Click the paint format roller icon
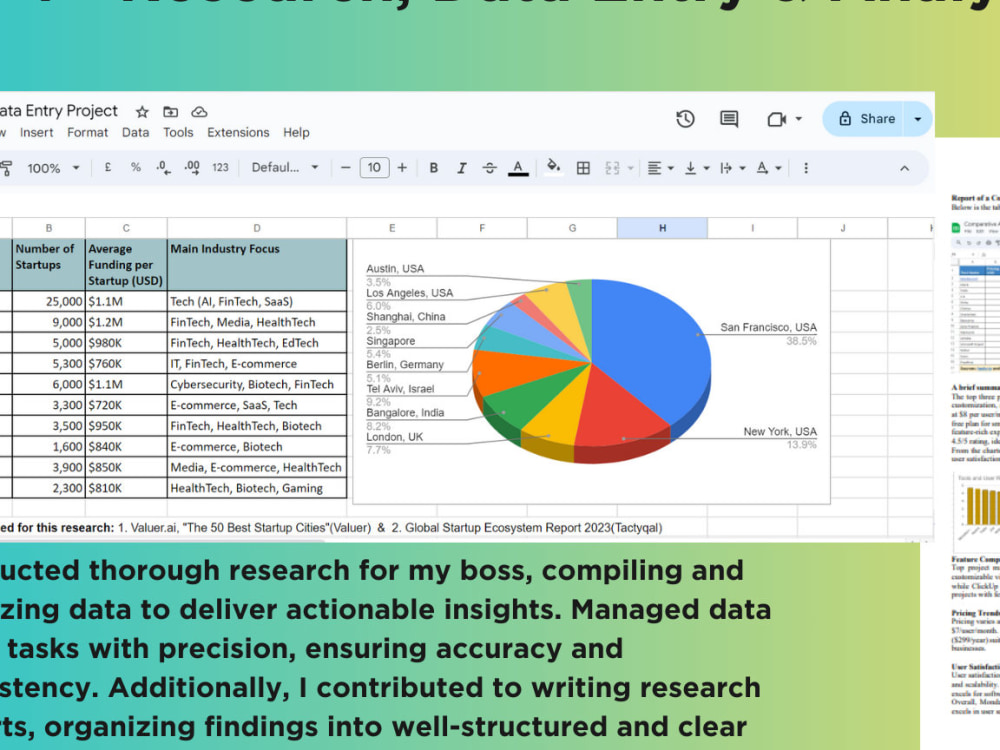Screen dimensions: 1000x750 click(6, 168)
